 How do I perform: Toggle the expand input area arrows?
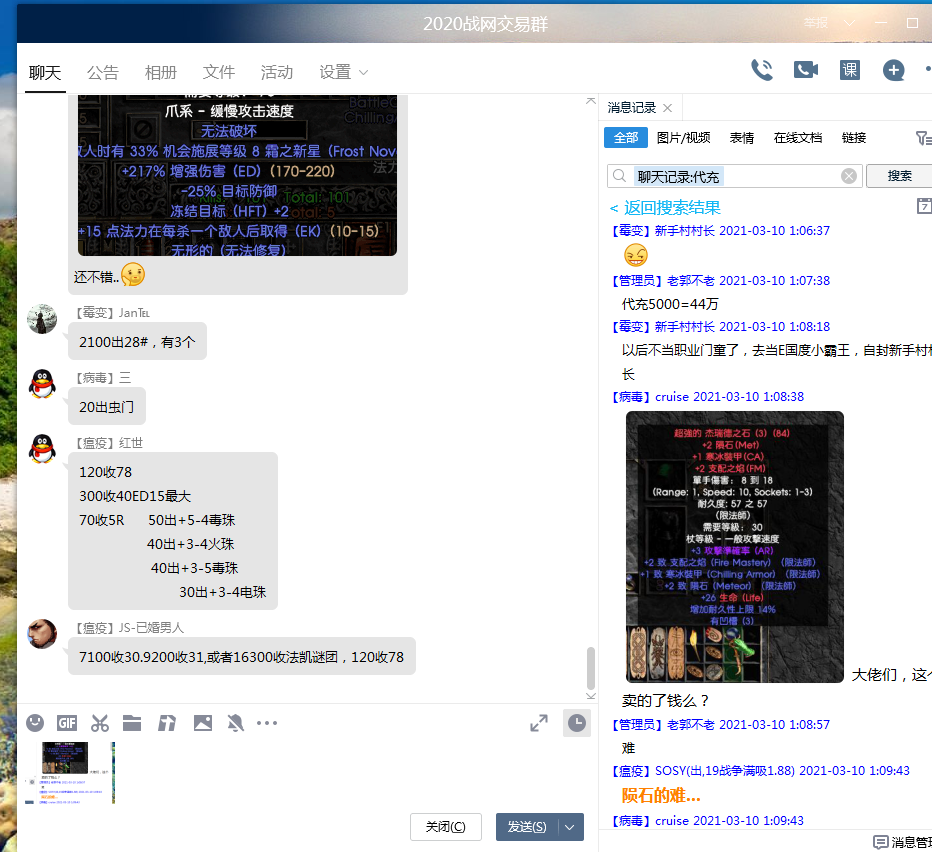coord(539,723)
